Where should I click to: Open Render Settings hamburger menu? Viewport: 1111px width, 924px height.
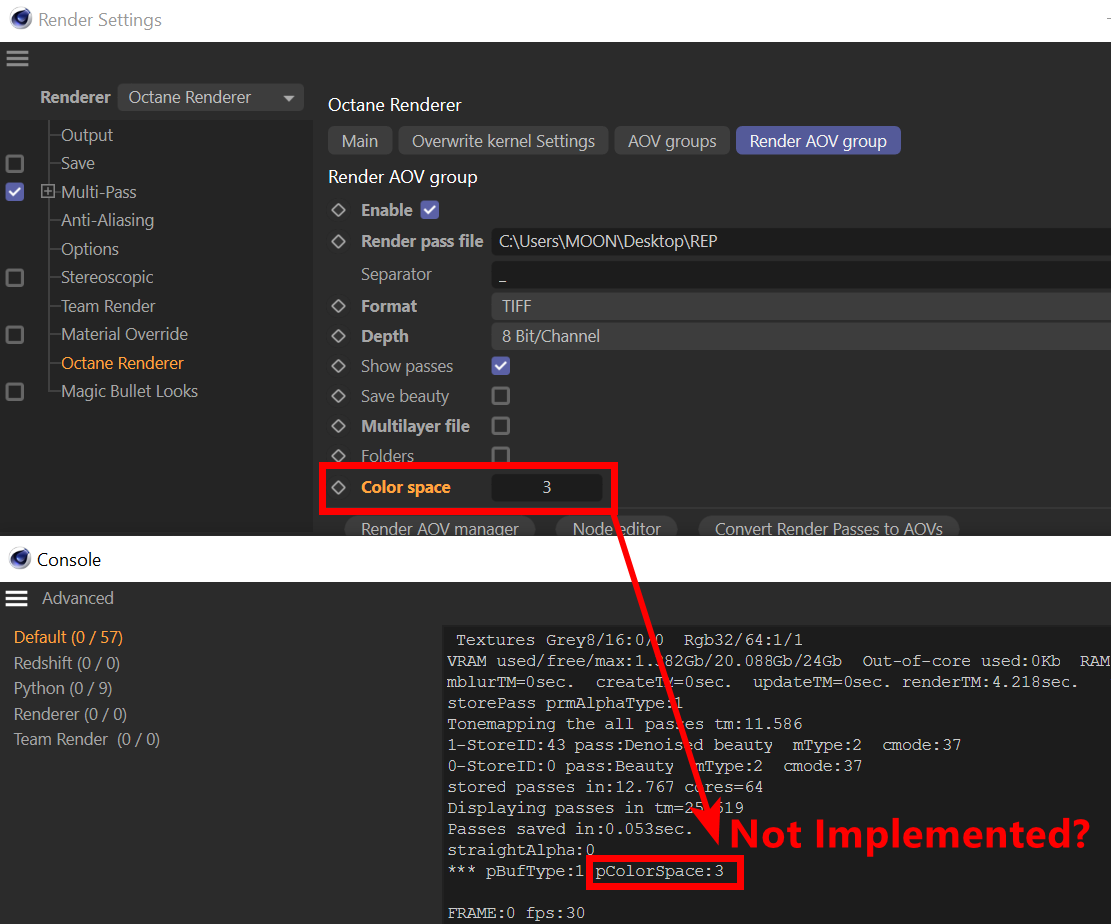coord(17,59)
